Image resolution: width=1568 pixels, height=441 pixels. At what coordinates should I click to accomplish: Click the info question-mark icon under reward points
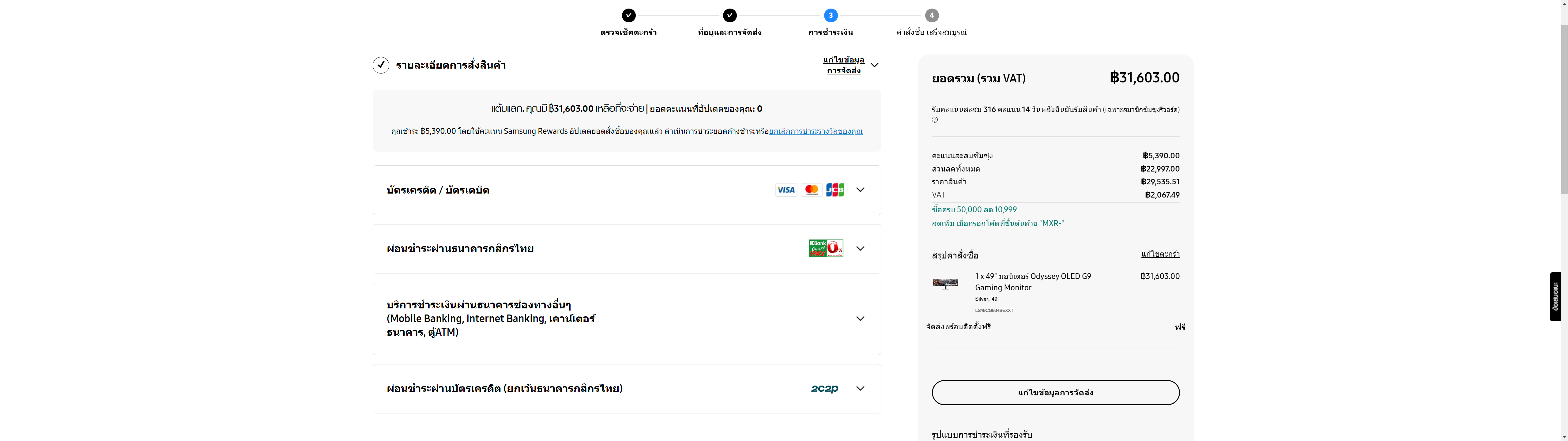tap(935, 120)
